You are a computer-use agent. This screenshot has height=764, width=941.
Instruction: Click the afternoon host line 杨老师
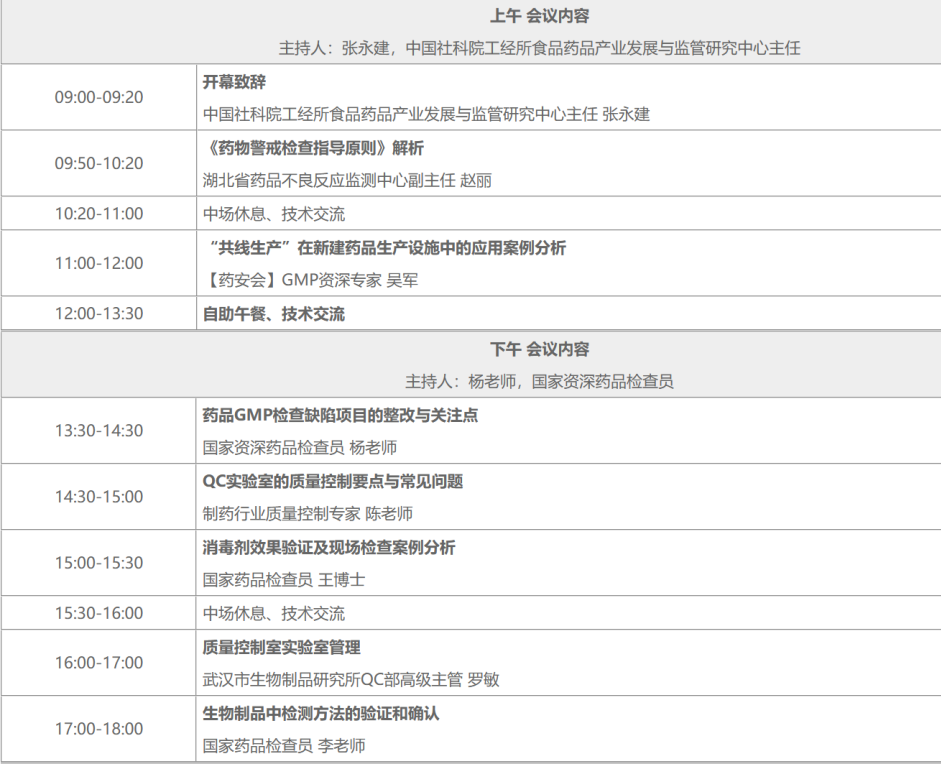click(539, 381)
